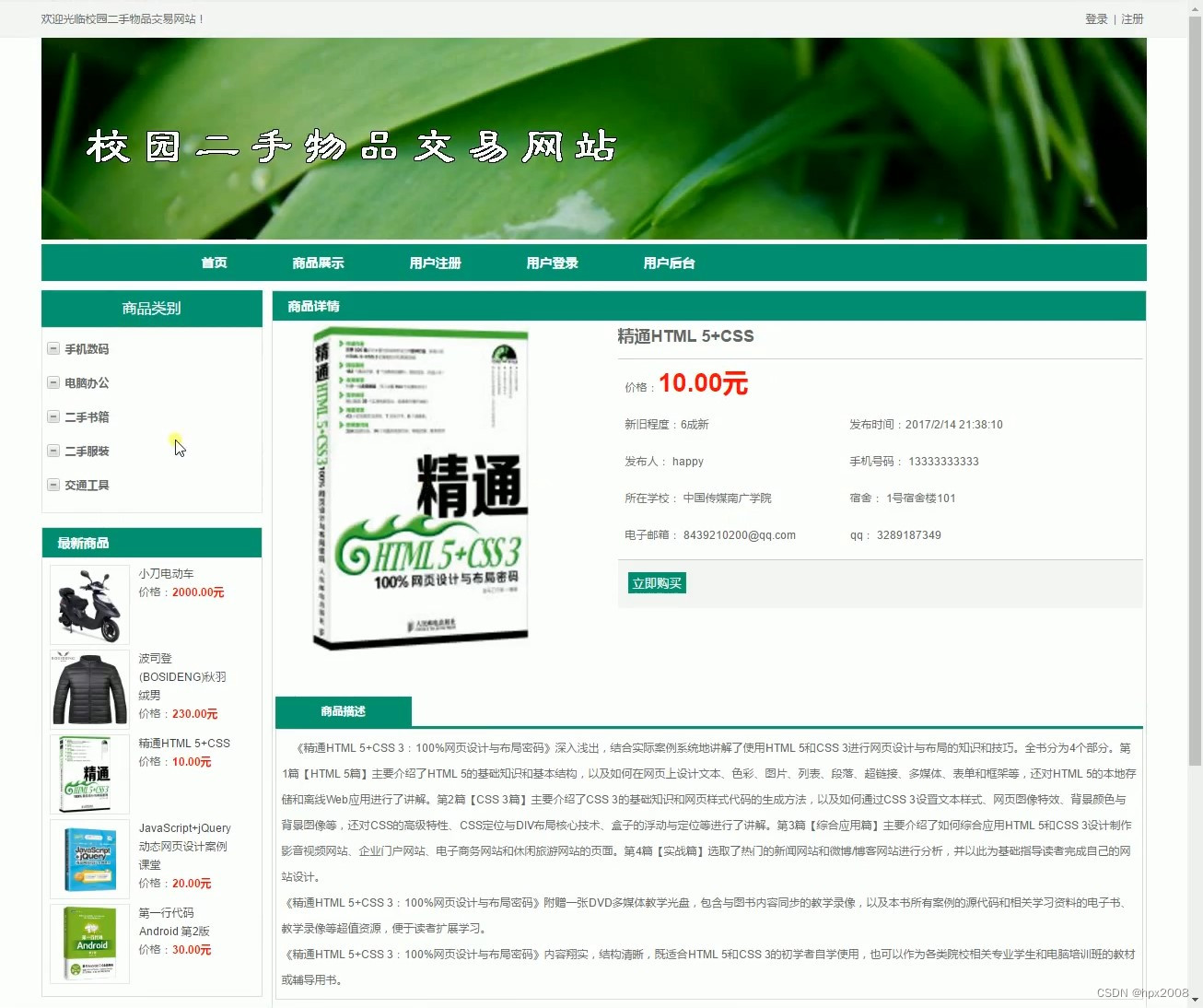The width and height of the screenshot is (1203, 1008).
Task: Open 商品展示 in the navigation bar
Action: 318,263
